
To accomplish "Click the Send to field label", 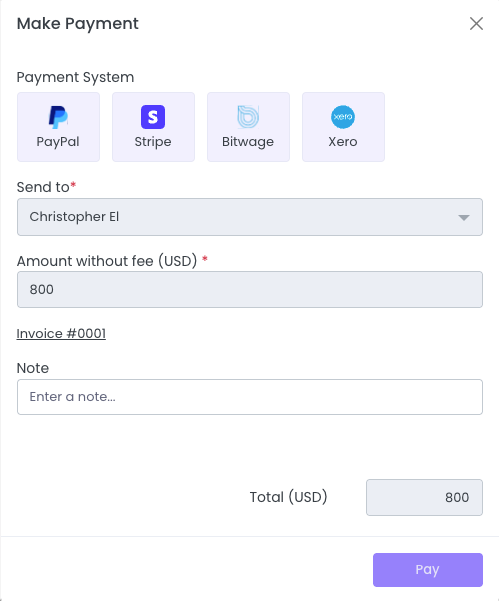I will [43, 187].
